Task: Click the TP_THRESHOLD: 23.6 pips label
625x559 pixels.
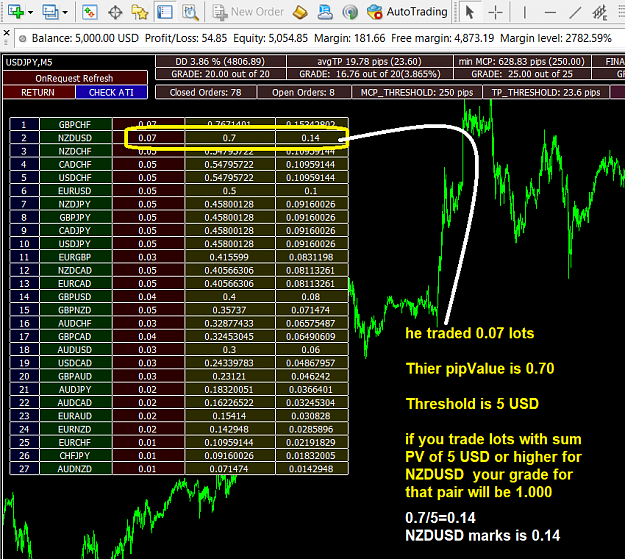Action: (x=546, y=93)
